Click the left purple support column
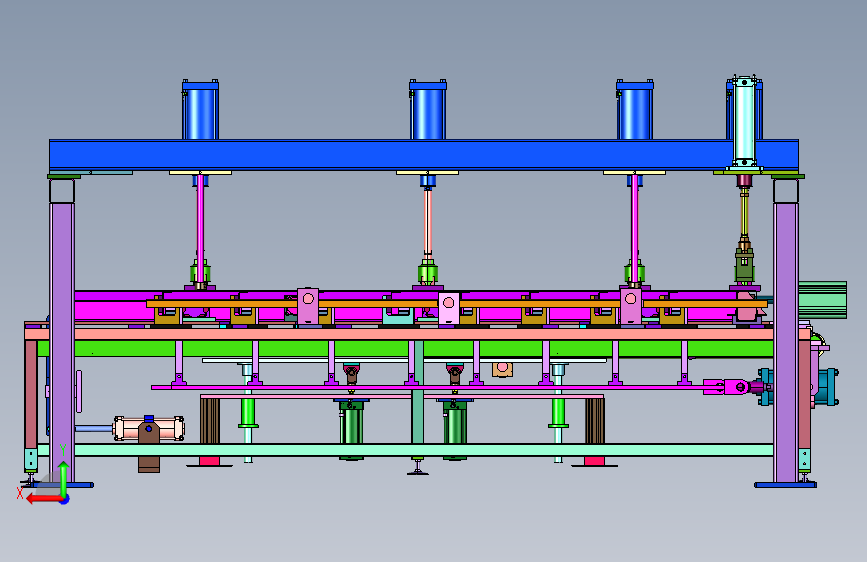 coord(62,342)
